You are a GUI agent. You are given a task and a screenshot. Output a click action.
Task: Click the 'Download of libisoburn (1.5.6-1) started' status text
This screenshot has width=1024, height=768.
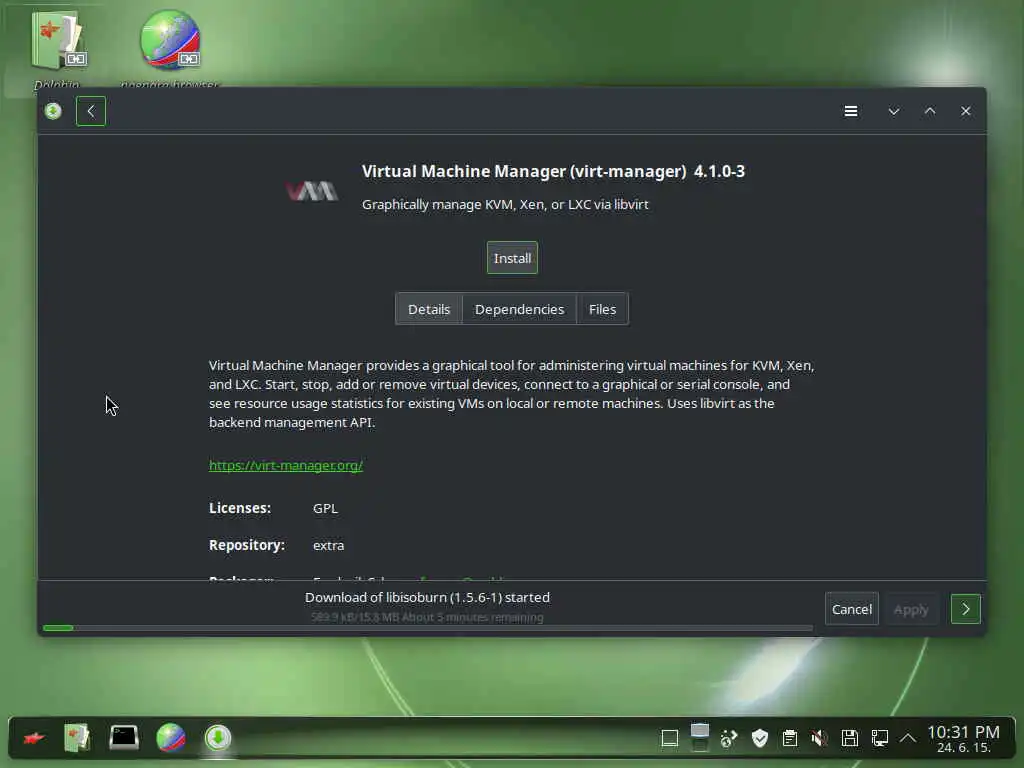(x=427, y=598)
